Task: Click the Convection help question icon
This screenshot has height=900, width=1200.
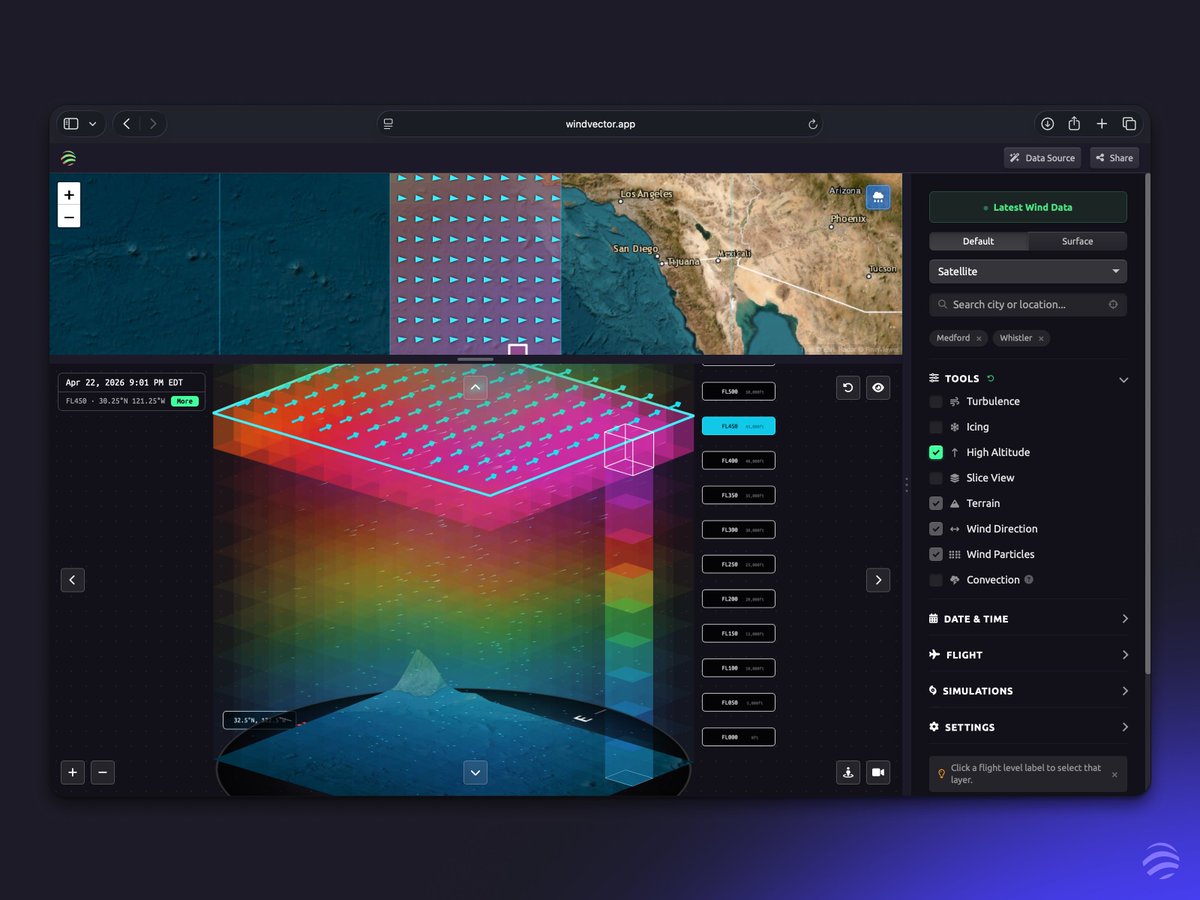Action: (x=1029, y=580)
